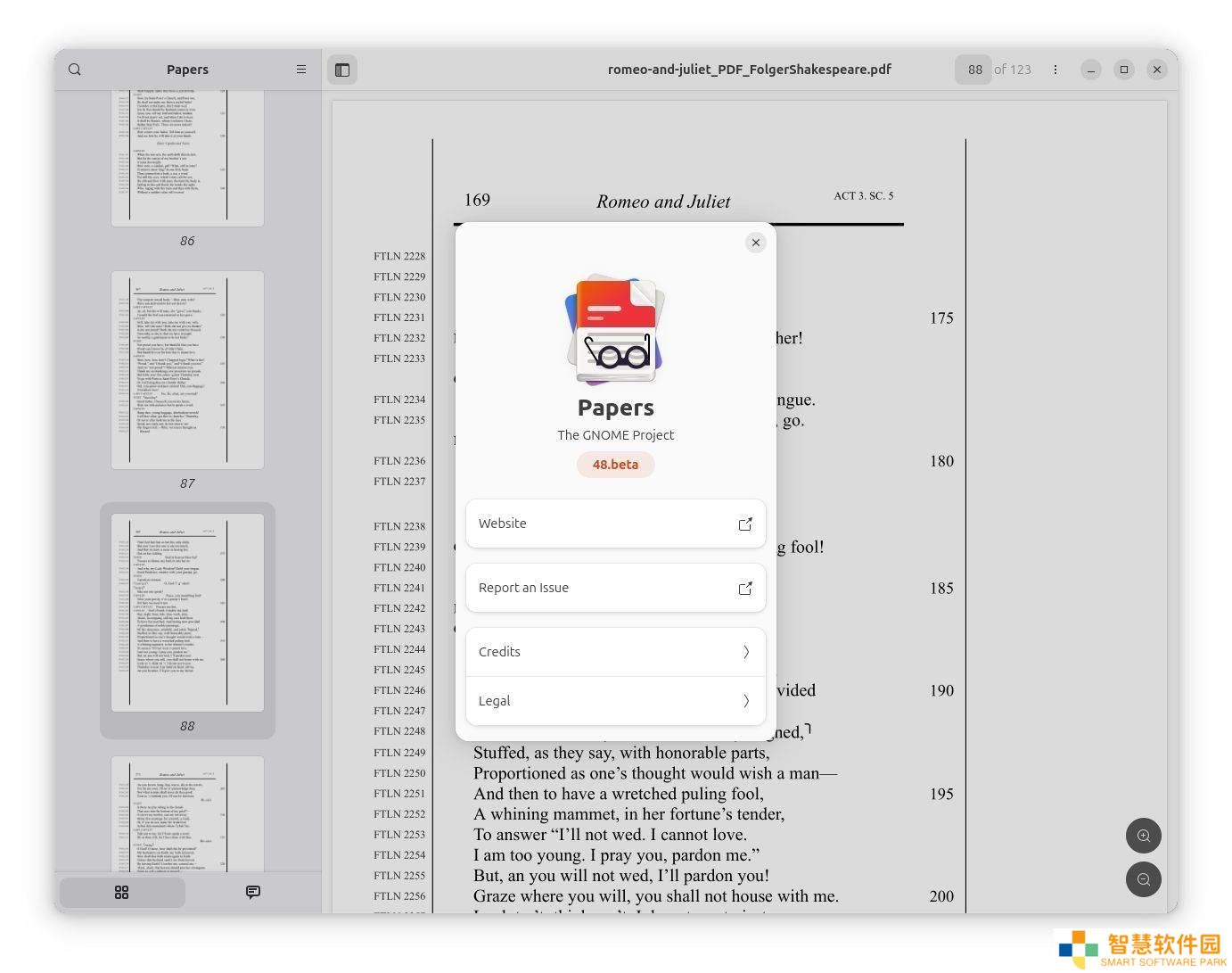Click the line 'A whining mammet, in her fortune's tender,'
The height and width of the screenshot is (973, 1232).
[x=628, y=814]
